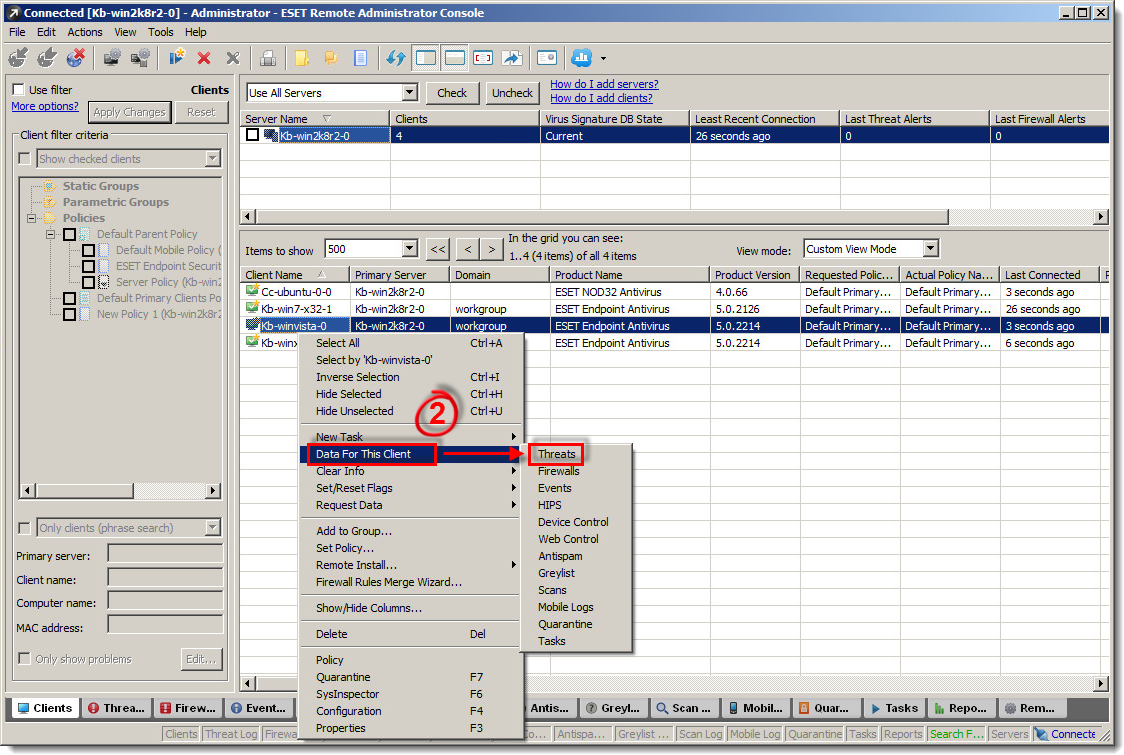Click the red-X globe disconnect icon
The image size is (1124, 755).
click(75, 57)
